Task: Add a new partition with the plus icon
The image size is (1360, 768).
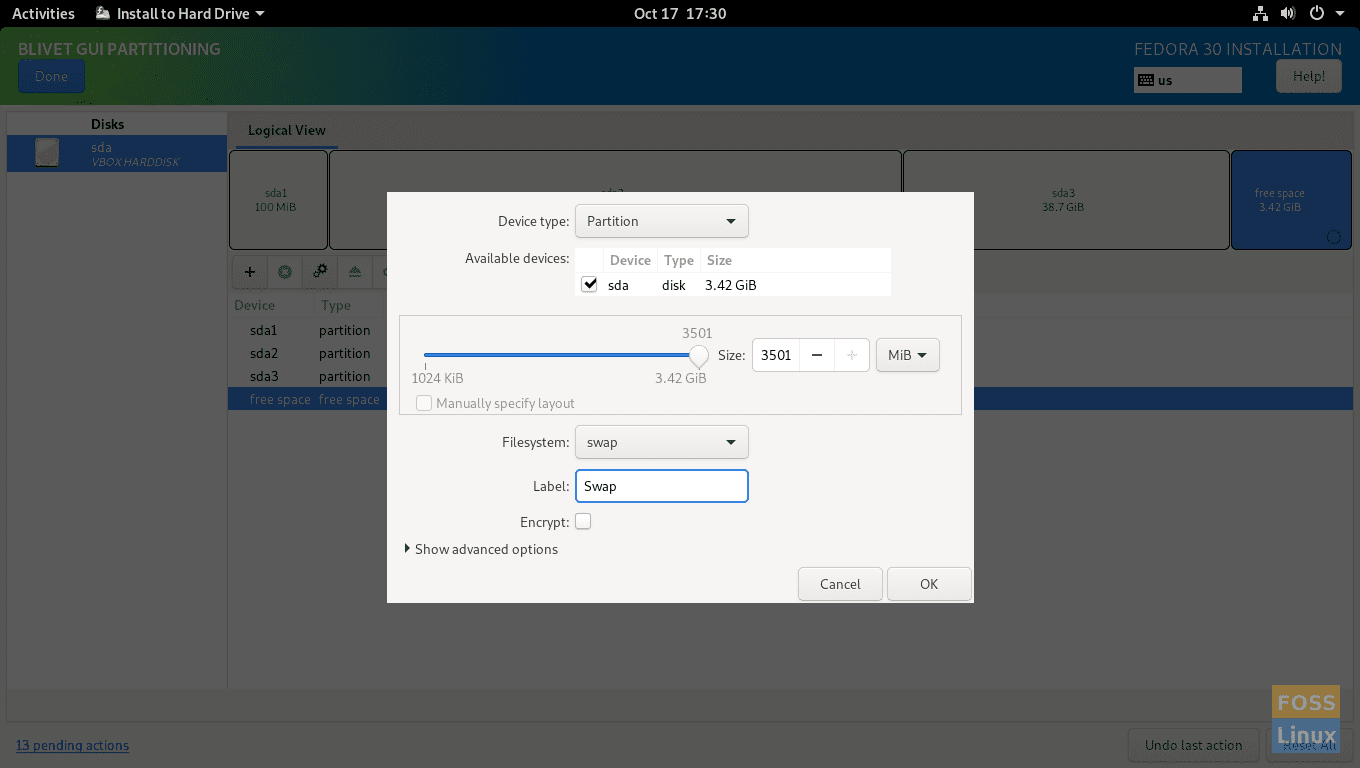Action: coord(249,272)
